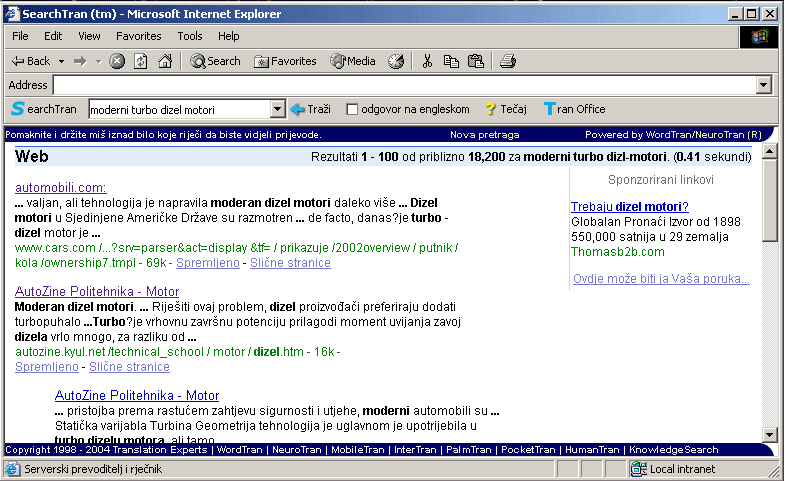Open the PalmTran footer link

coord(469,449)
